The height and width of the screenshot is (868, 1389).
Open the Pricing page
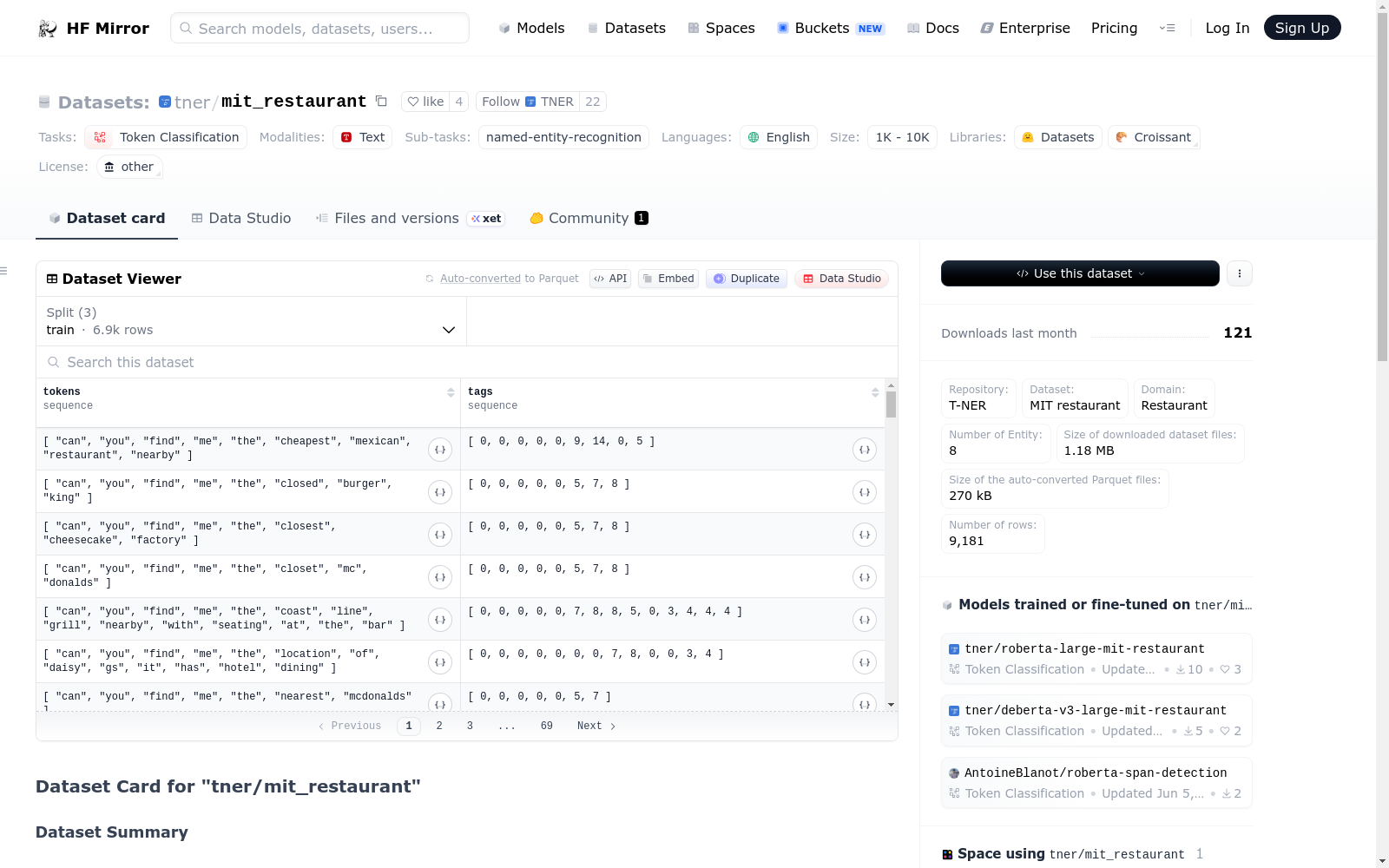pos(1114,28)
